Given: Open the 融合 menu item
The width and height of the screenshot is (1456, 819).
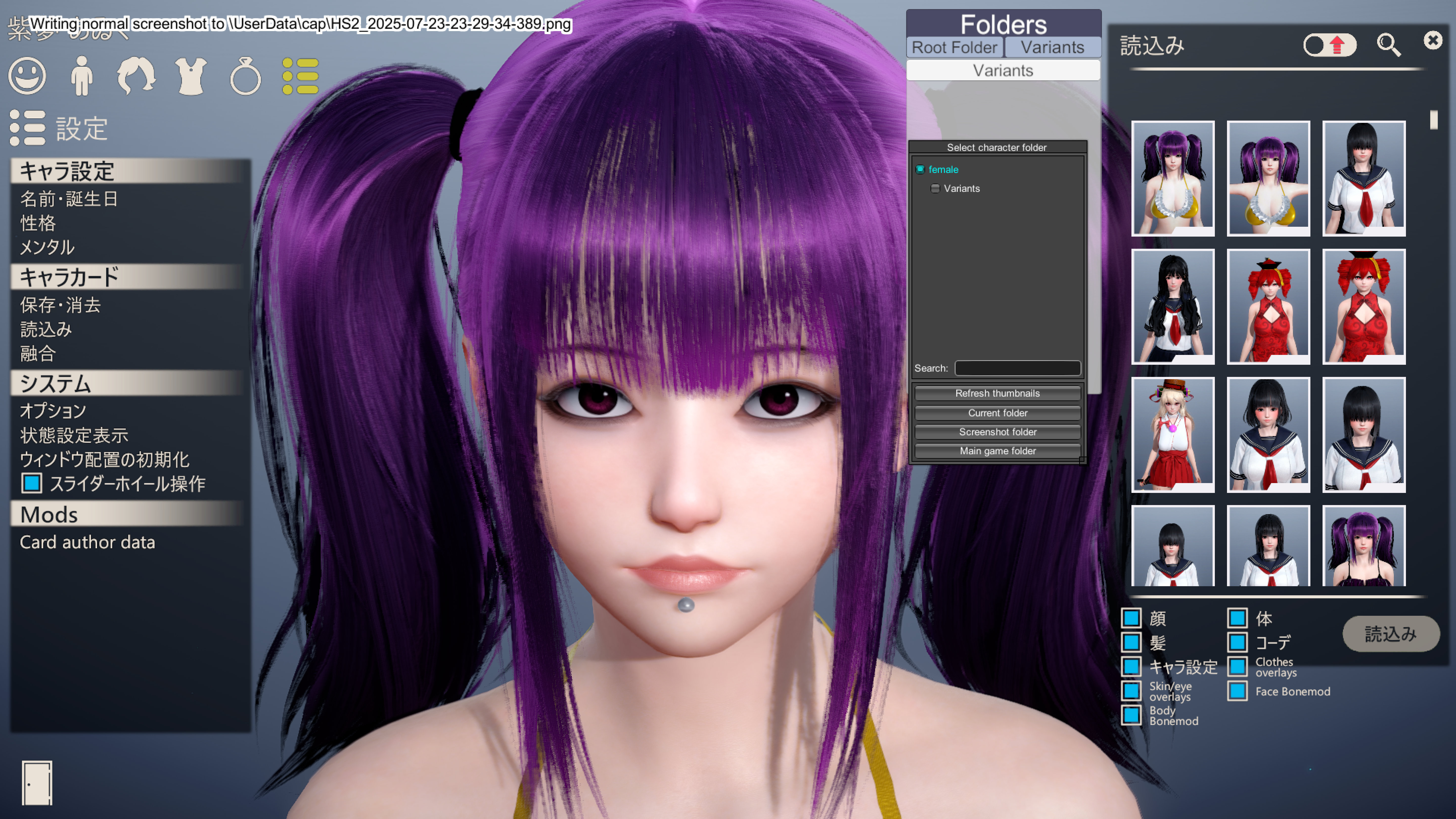Looking at the screenshot, I should coord(38,354).
